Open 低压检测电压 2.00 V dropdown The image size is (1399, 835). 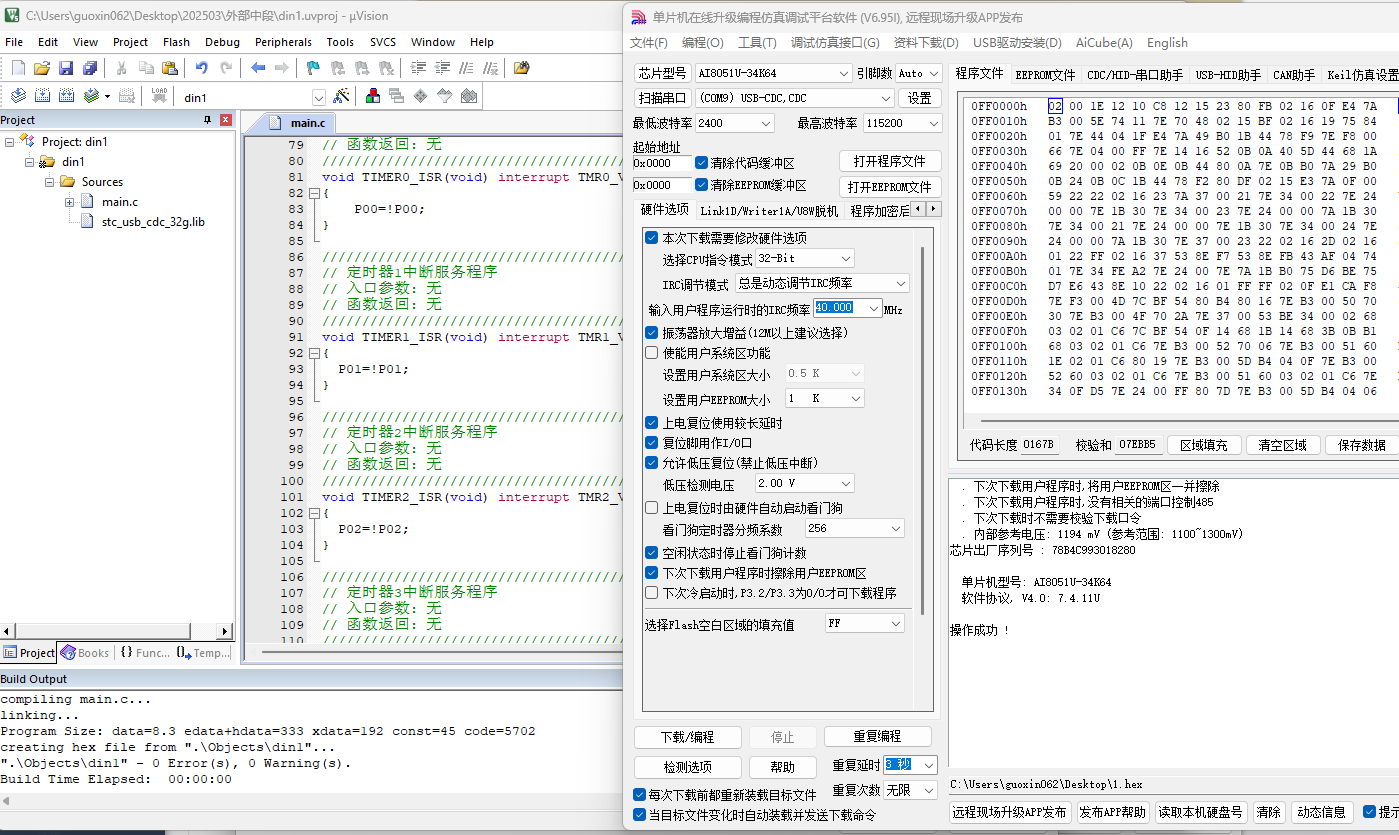804,484
